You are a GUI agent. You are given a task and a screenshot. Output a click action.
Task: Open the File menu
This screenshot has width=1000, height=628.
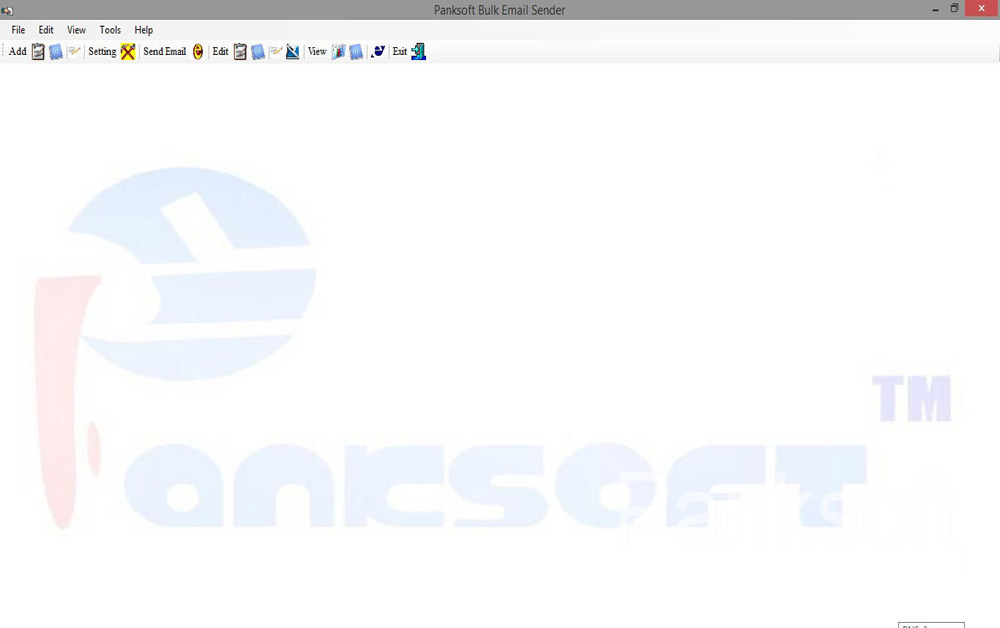[x=17, y=30]
